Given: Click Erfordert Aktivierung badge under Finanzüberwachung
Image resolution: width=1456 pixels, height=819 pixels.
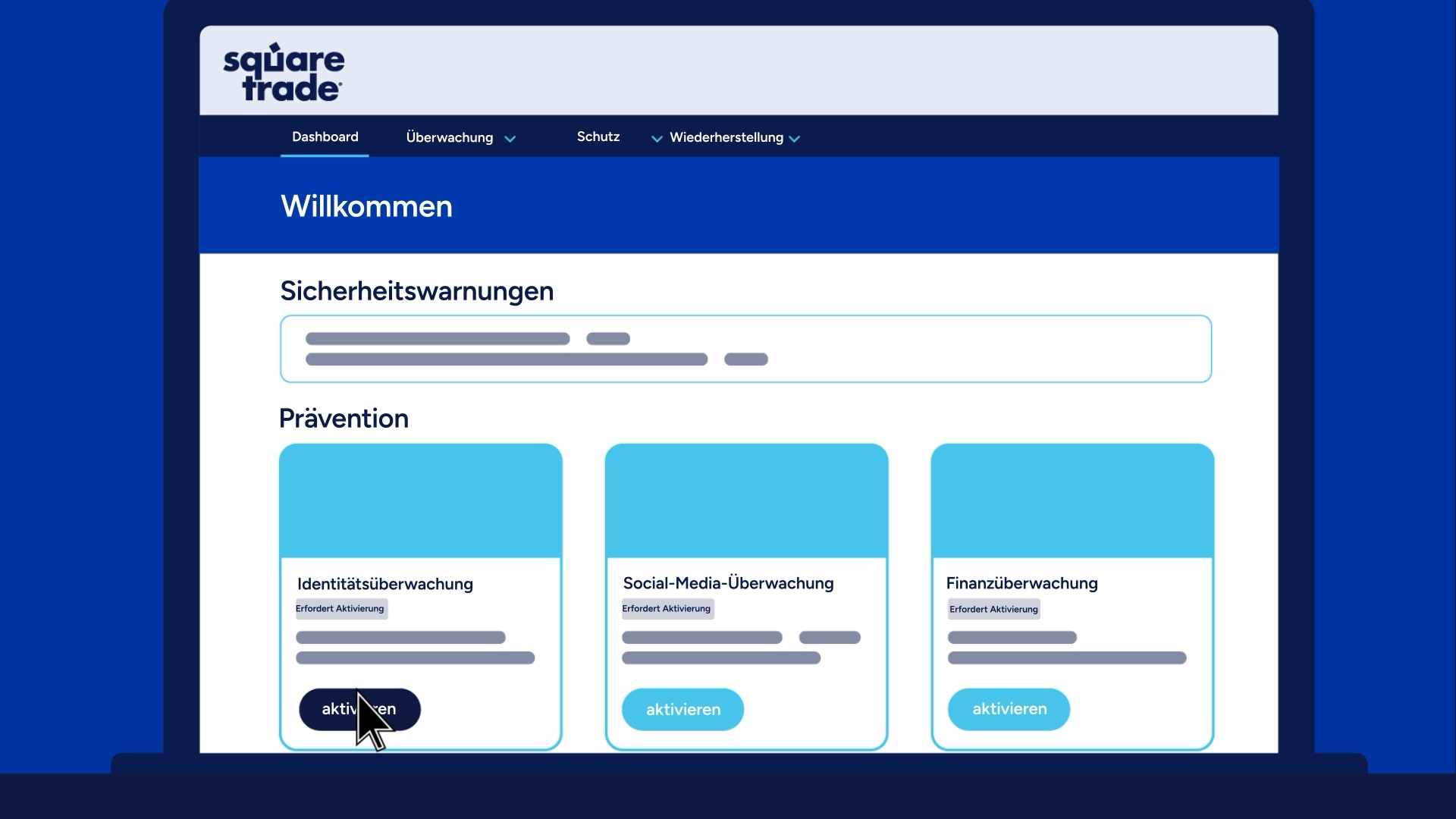Looking at the screenshot, I should [994, 610].
